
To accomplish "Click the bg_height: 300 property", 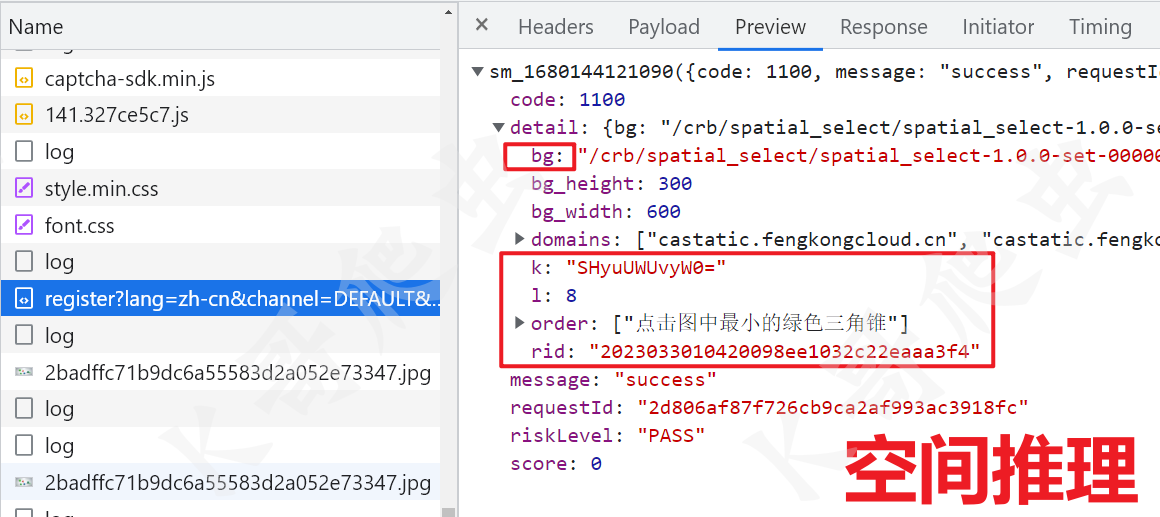I will (611, 183).
